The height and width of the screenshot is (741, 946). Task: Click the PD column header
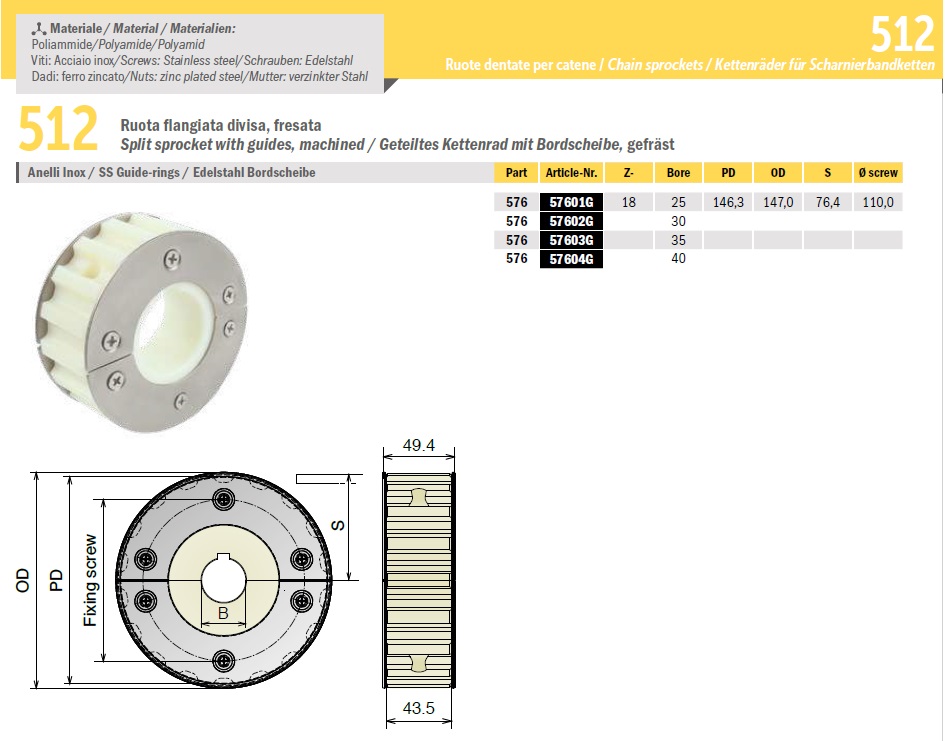(x=727, y=173)
